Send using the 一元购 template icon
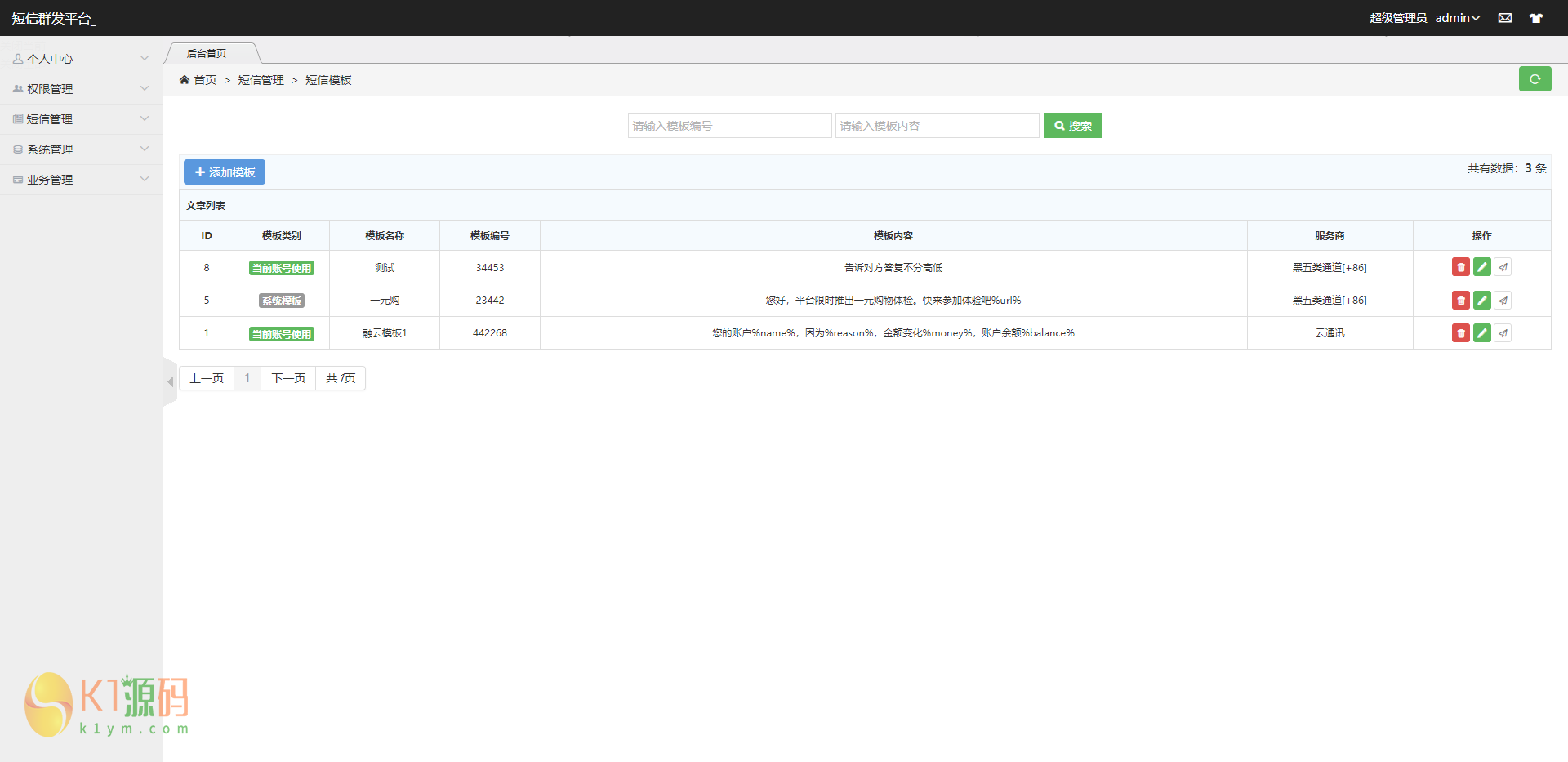The height and width of the screenshot is (762, 1568). (1503, 301)
